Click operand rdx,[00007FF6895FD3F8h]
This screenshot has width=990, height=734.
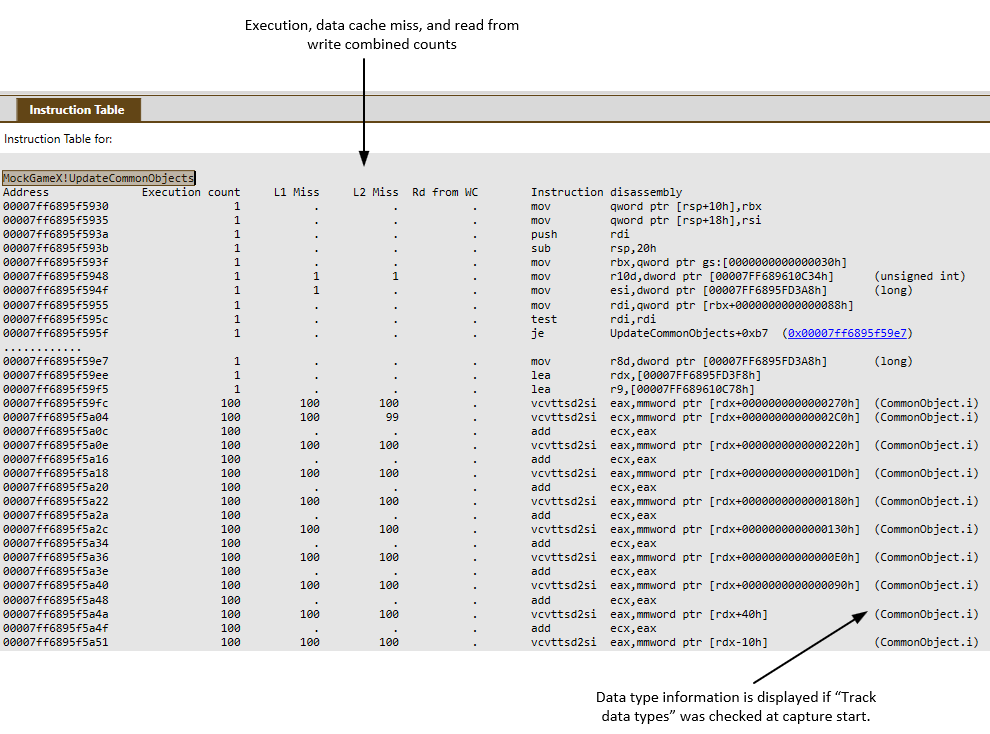point(685,376)
